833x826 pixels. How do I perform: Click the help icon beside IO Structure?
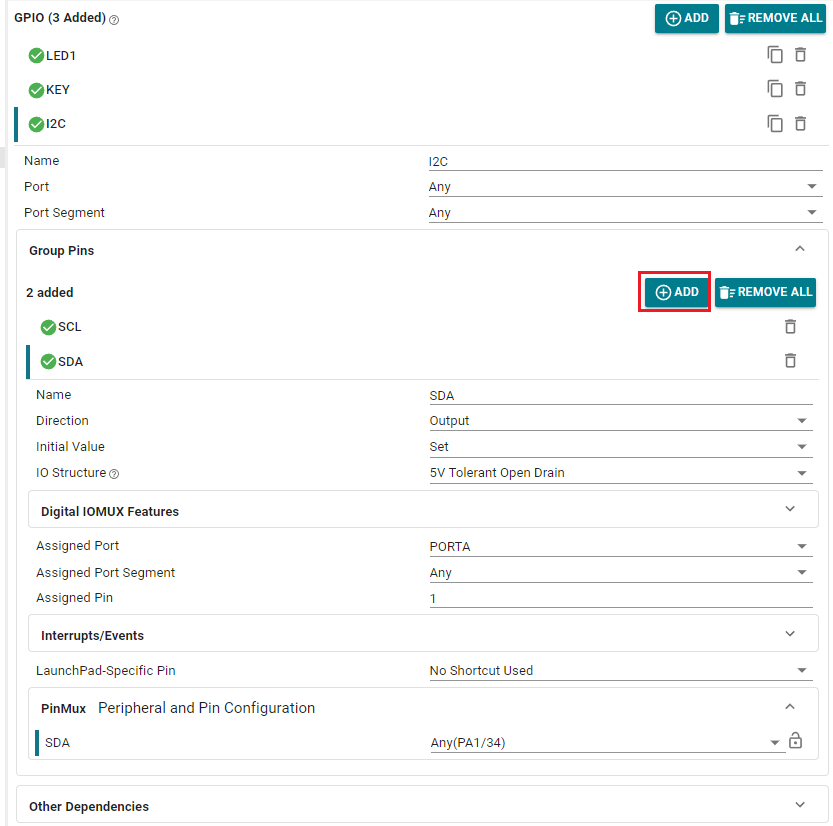113,474
